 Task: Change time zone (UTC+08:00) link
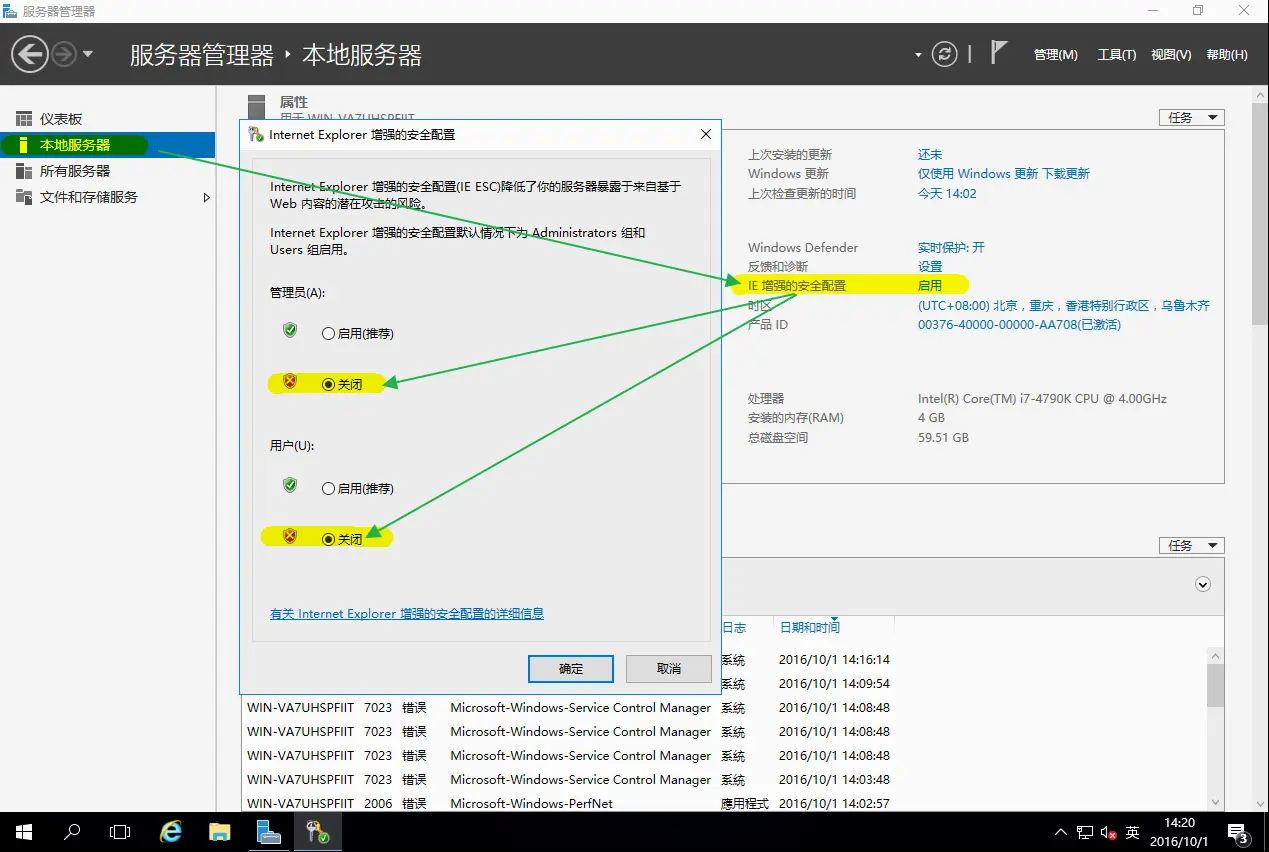(x=1064, y=306)
